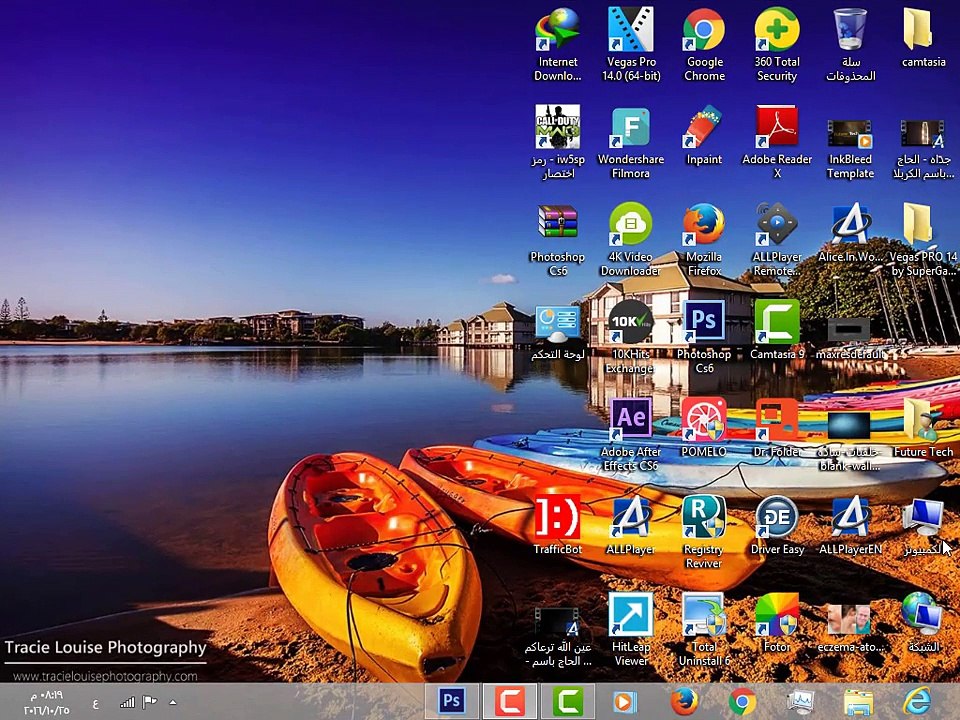Click the orange Camtasia taskbar button
The image size is (960, 720).
[x=509, y=700]
